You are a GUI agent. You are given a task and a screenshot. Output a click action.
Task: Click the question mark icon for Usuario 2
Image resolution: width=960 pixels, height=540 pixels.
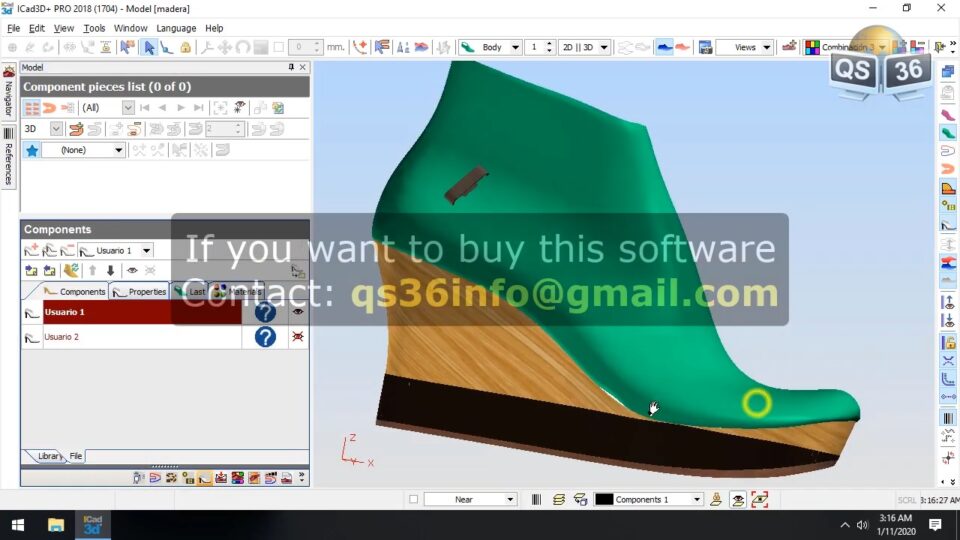pyautogui.click(x=265, y=337)
